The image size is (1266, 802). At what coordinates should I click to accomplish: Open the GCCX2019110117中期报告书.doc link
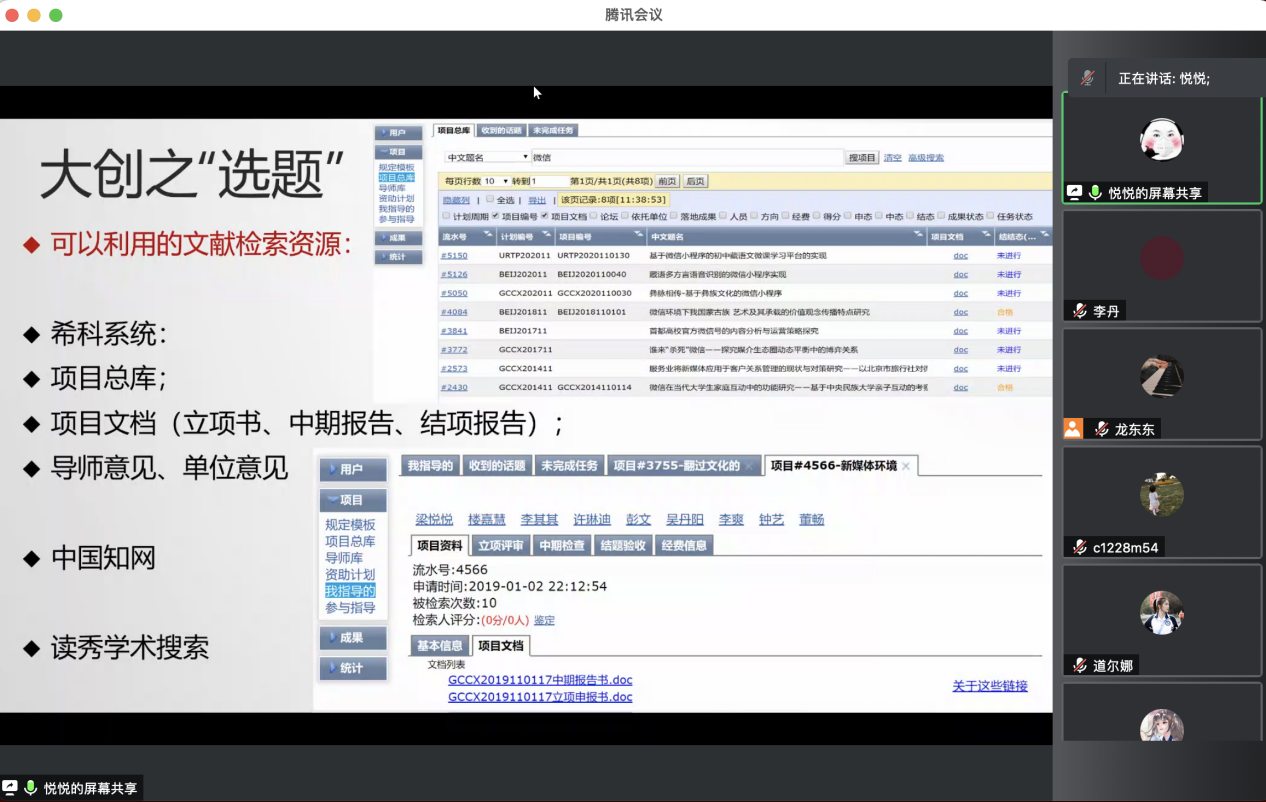tap(540, 680)
